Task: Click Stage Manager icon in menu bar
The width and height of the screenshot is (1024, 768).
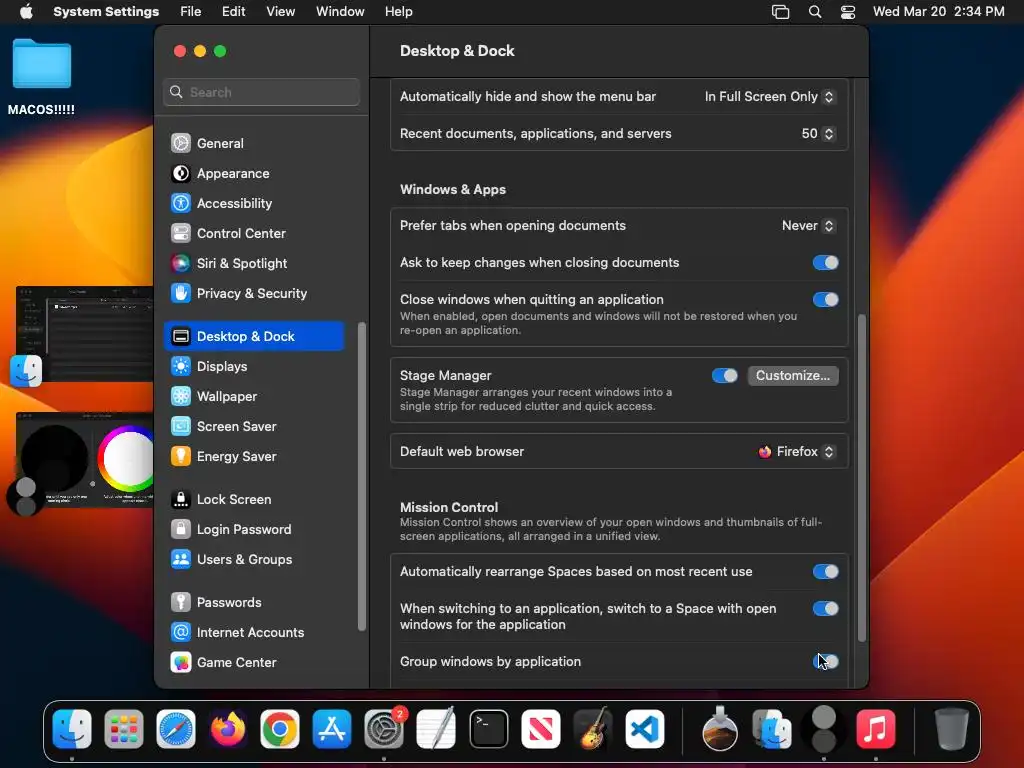Action: [x=780, y=12]
